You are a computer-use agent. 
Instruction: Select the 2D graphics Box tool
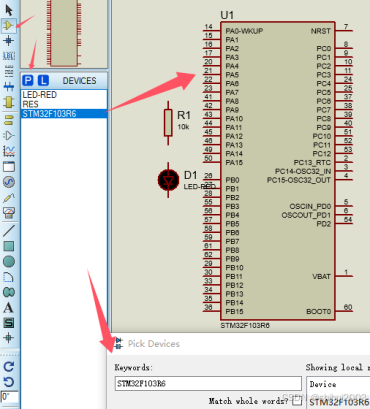(9, 246)
